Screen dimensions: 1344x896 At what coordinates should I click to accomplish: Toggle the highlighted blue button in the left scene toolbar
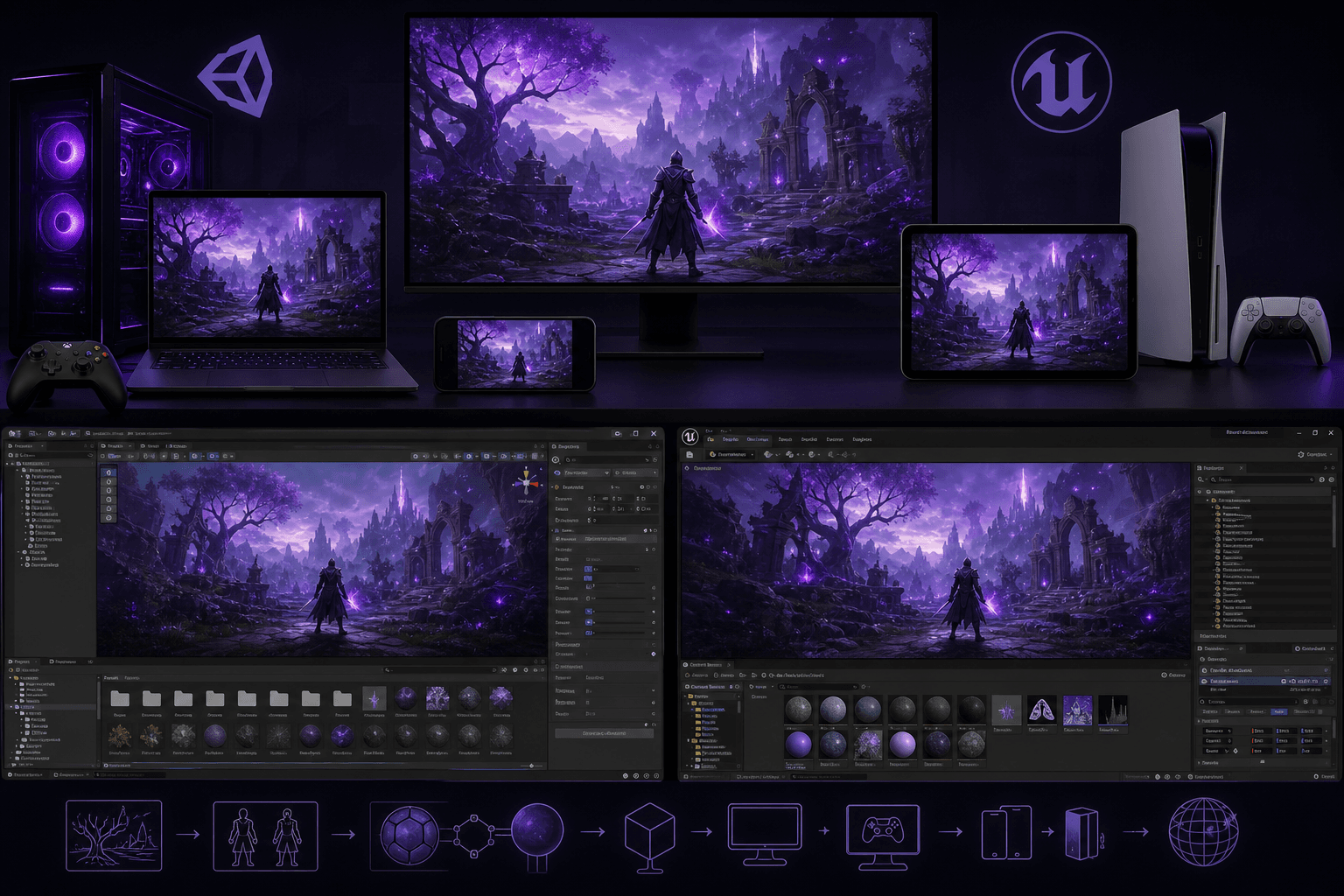[x=213, y=456]
